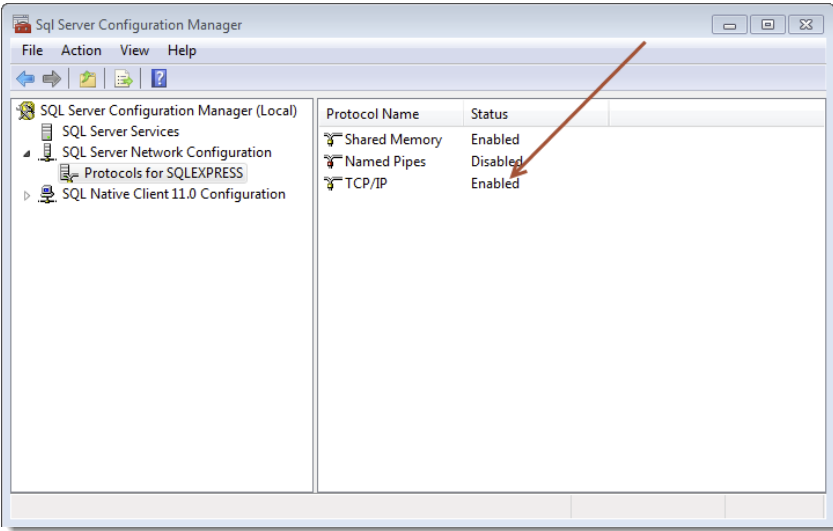
Task: Maximize the Configuration Manager window
Action: coord(768,24)
